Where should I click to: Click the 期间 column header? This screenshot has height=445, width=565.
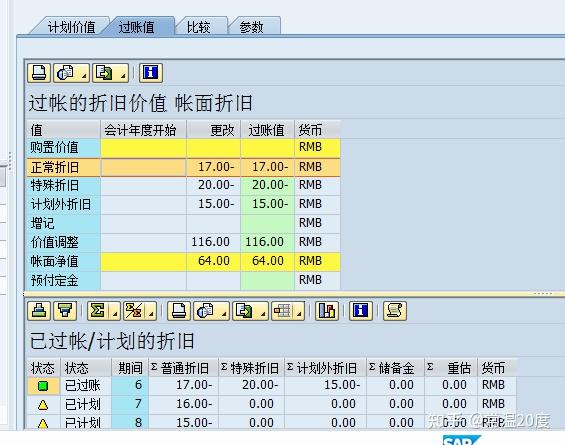(x=130, y=368)
